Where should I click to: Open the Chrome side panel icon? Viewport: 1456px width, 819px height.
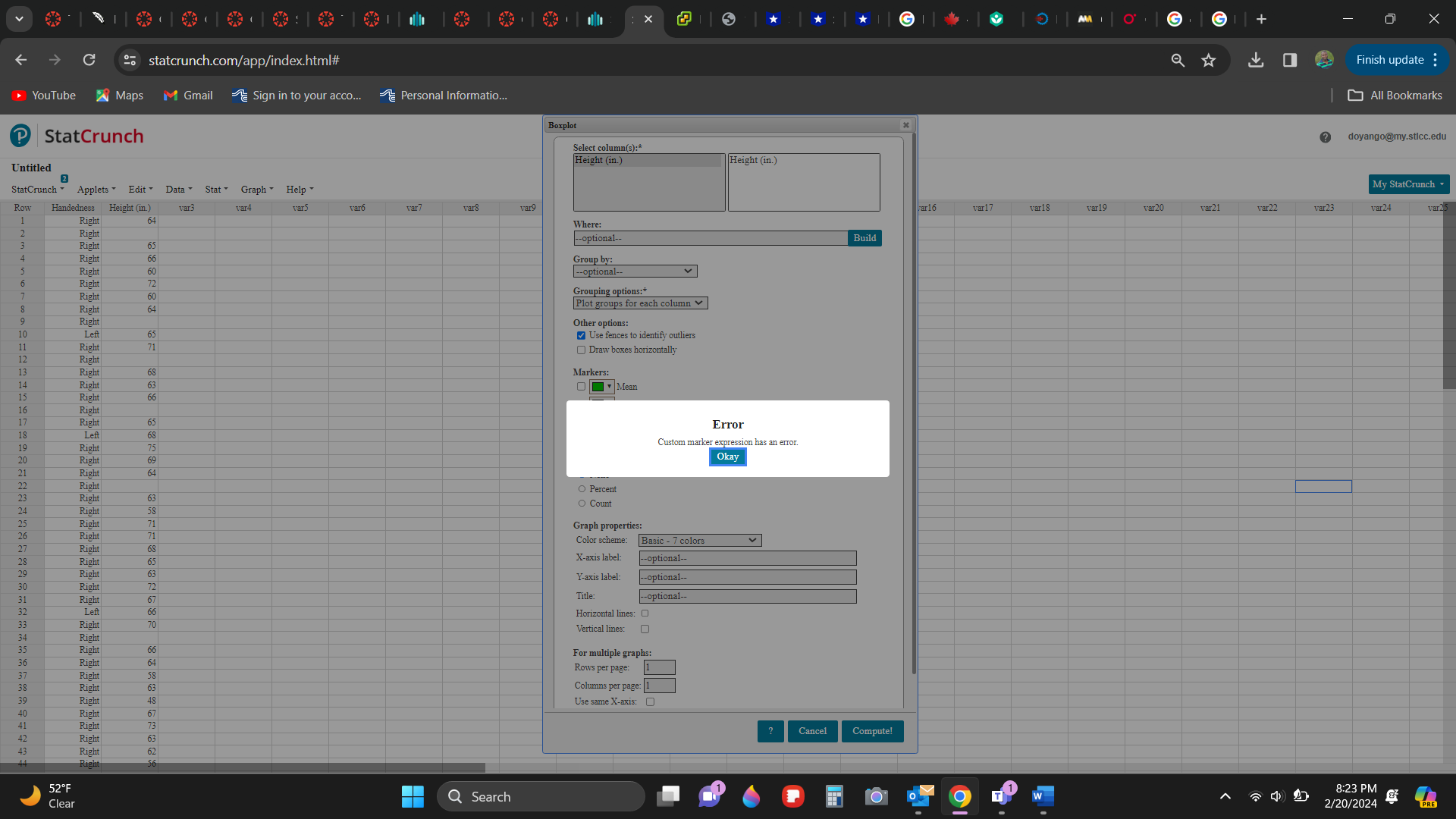pyautogui.click(x=1290, y=60)
